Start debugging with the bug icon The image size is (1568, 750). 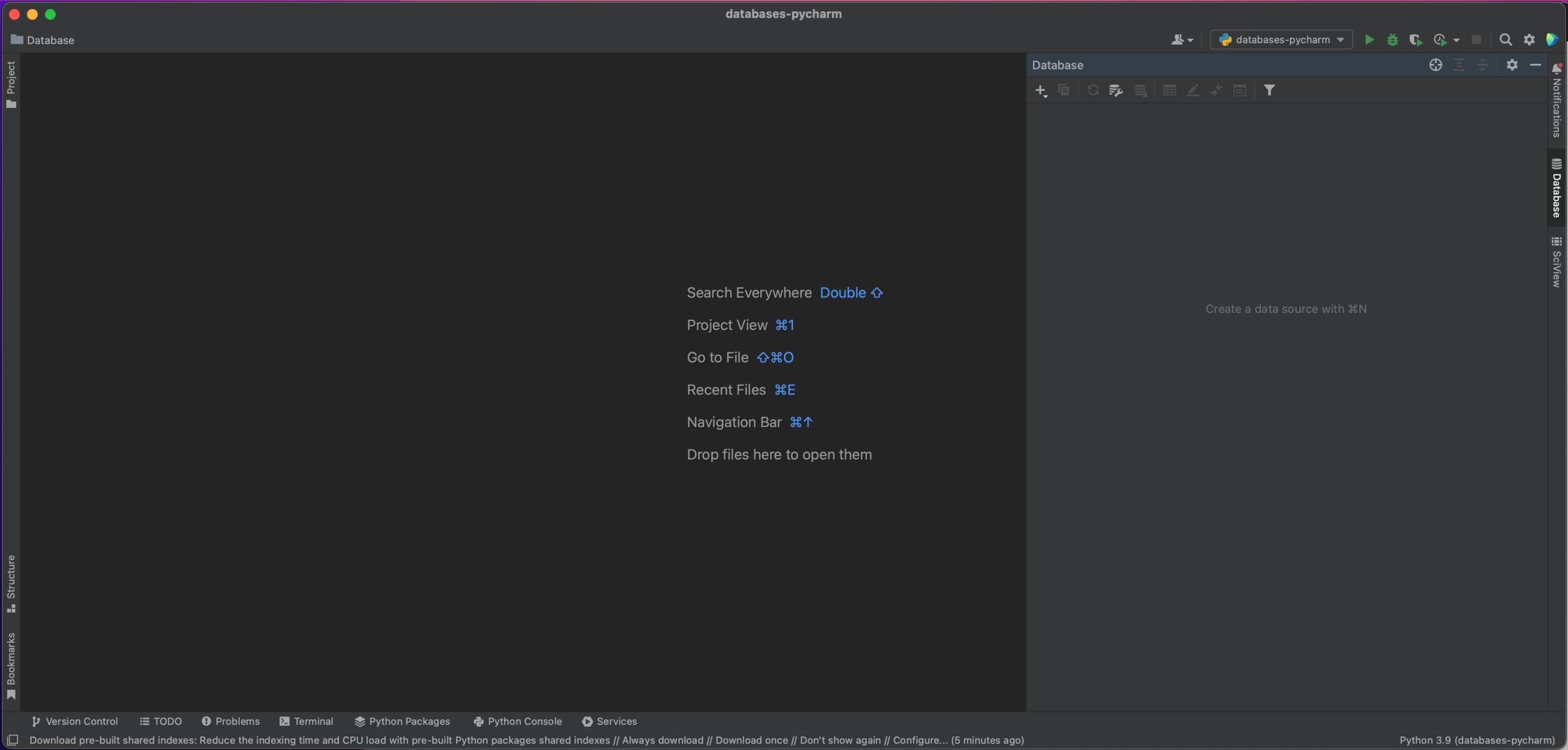tap(1392, 40)
